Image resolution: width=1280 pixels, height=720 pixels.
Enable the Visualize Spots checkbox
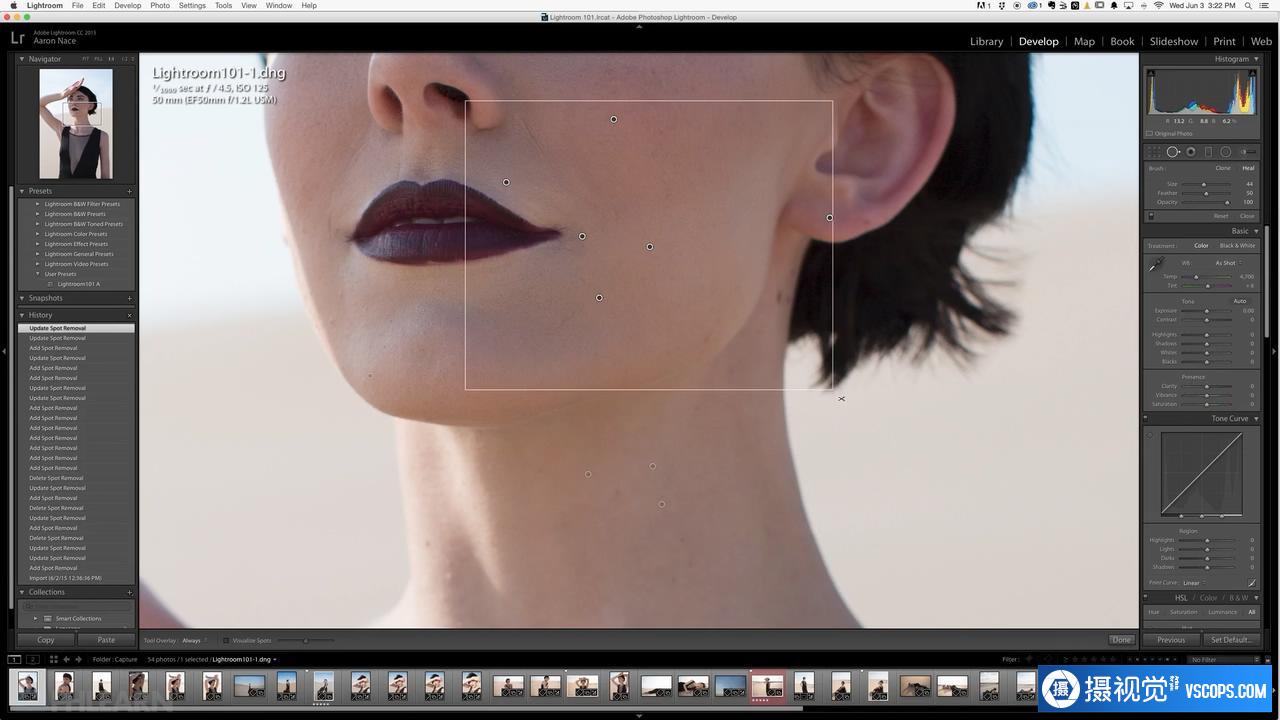pos(226,640)
